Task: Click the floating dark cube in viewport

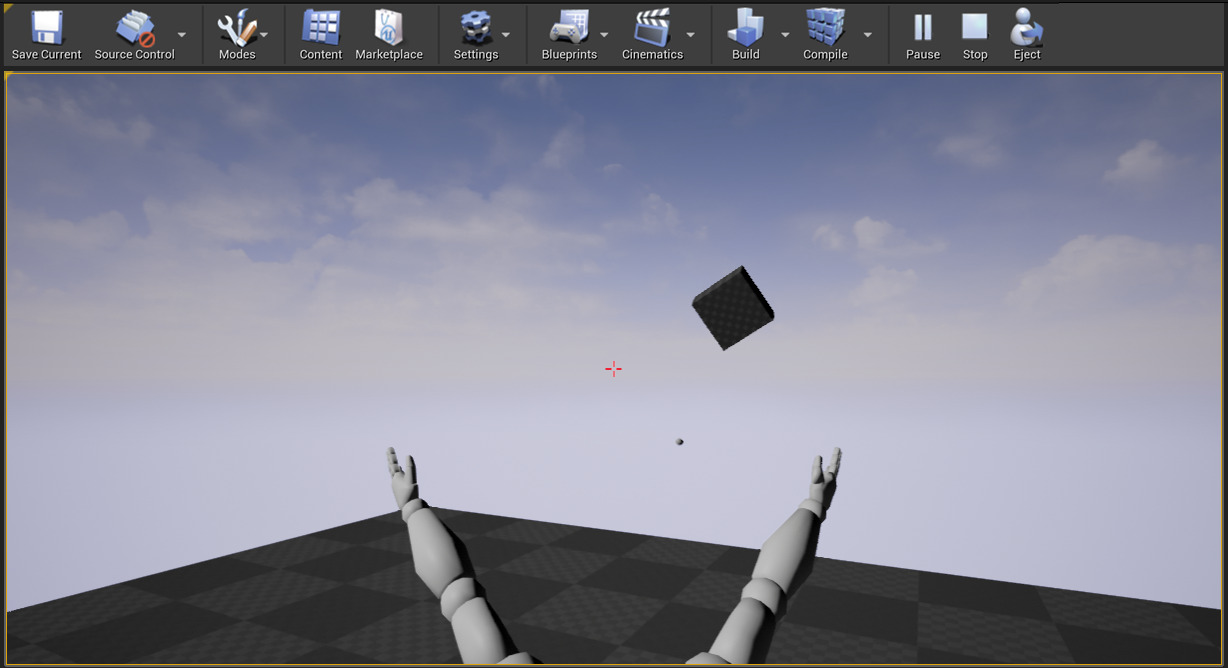Action: [x=733, y=308]
